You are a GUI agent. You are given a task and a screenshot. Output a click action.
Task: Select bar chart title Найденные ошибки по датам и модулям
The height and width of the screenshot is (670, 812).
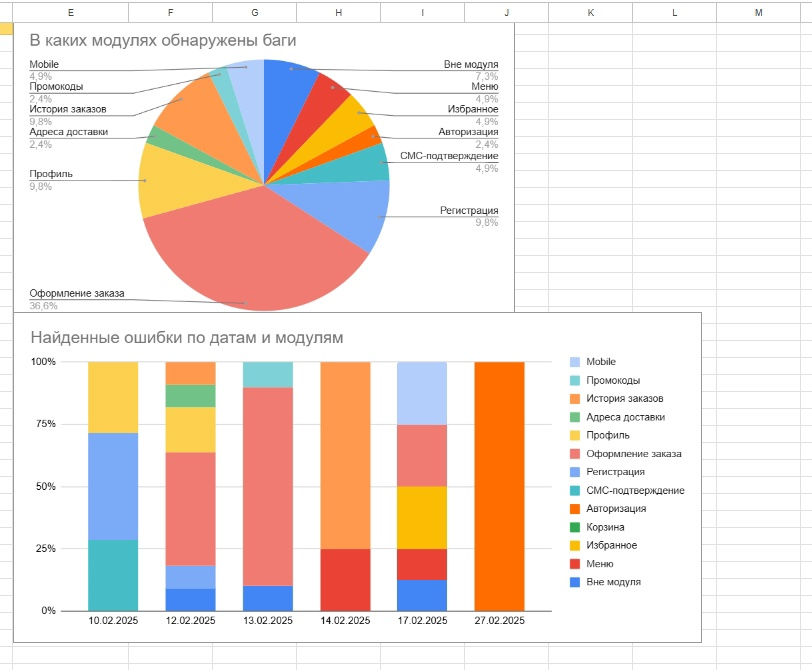click(x=186, y=338)
